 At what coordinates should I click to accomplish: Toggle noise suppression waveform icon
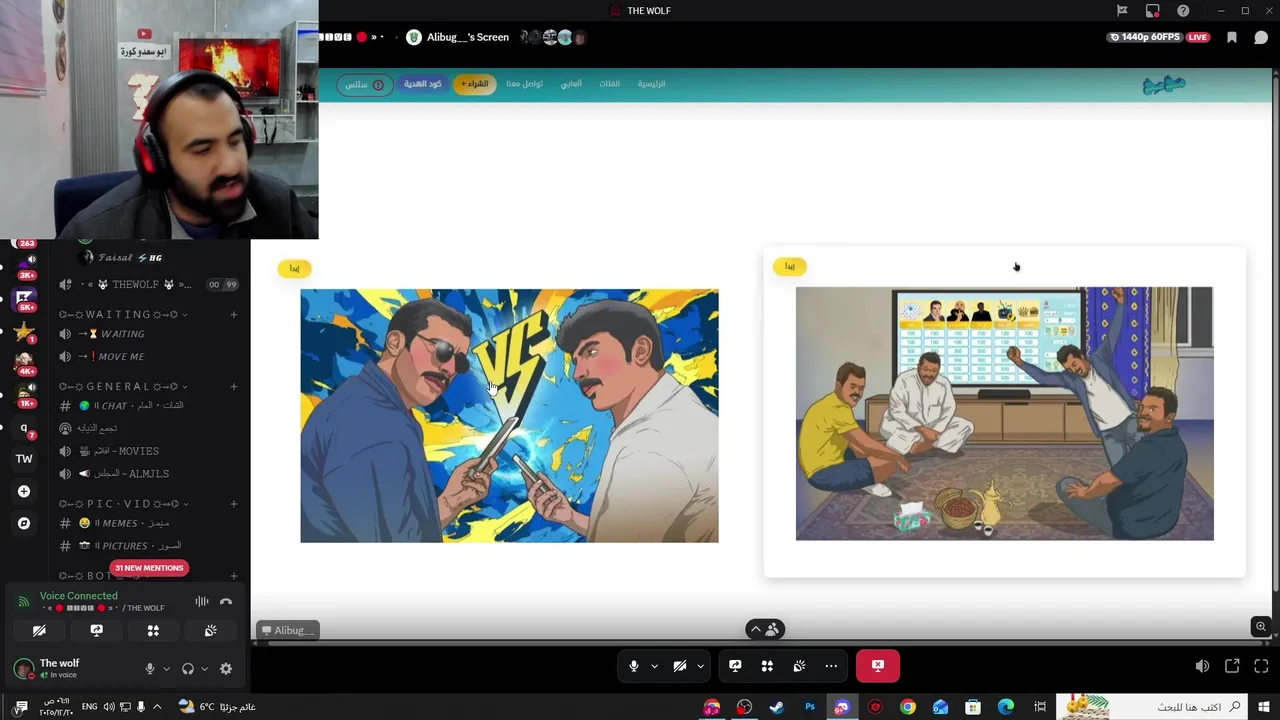[202, 602]
